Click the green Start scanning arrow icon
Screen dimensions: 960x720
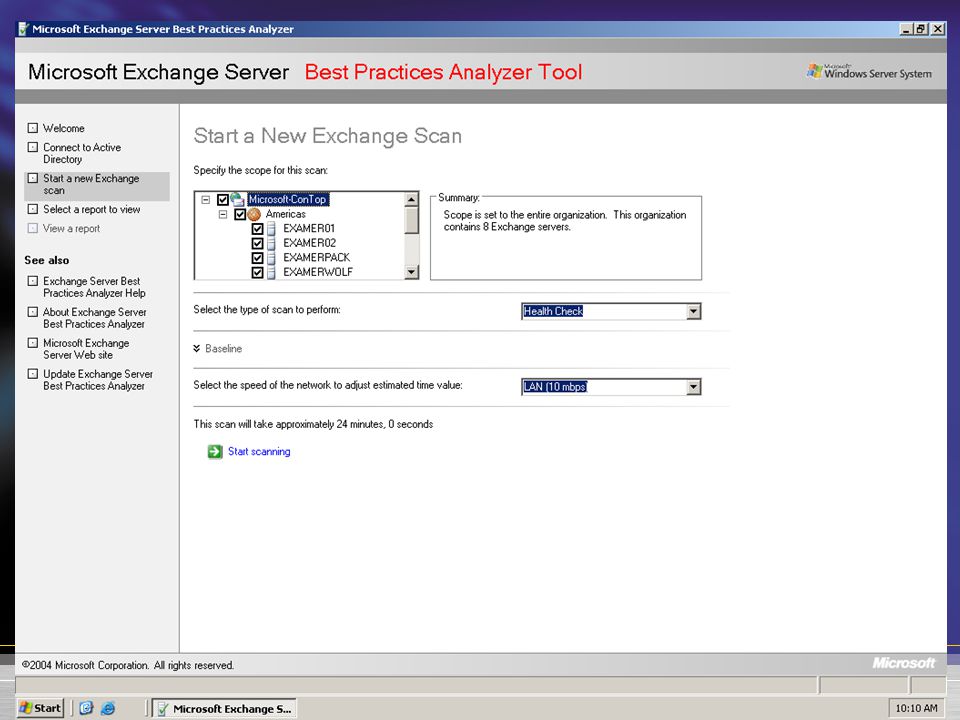click(215, 452)
